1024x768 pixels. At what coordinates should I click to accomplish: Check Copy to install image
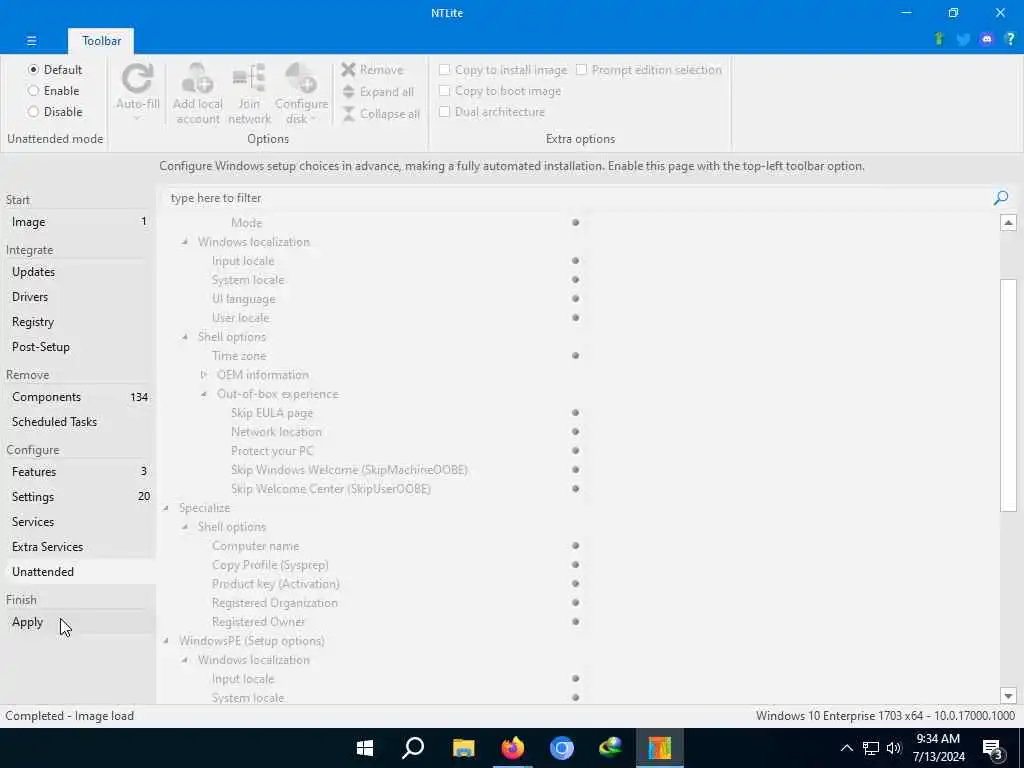(x=503, y=70)
